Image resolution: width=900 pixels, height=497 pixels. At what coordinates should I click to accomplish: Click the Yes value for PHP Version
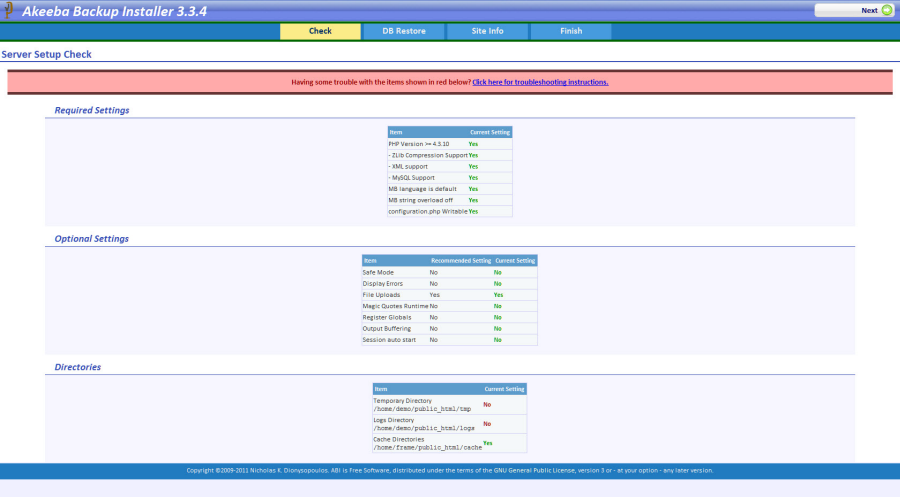473,144
